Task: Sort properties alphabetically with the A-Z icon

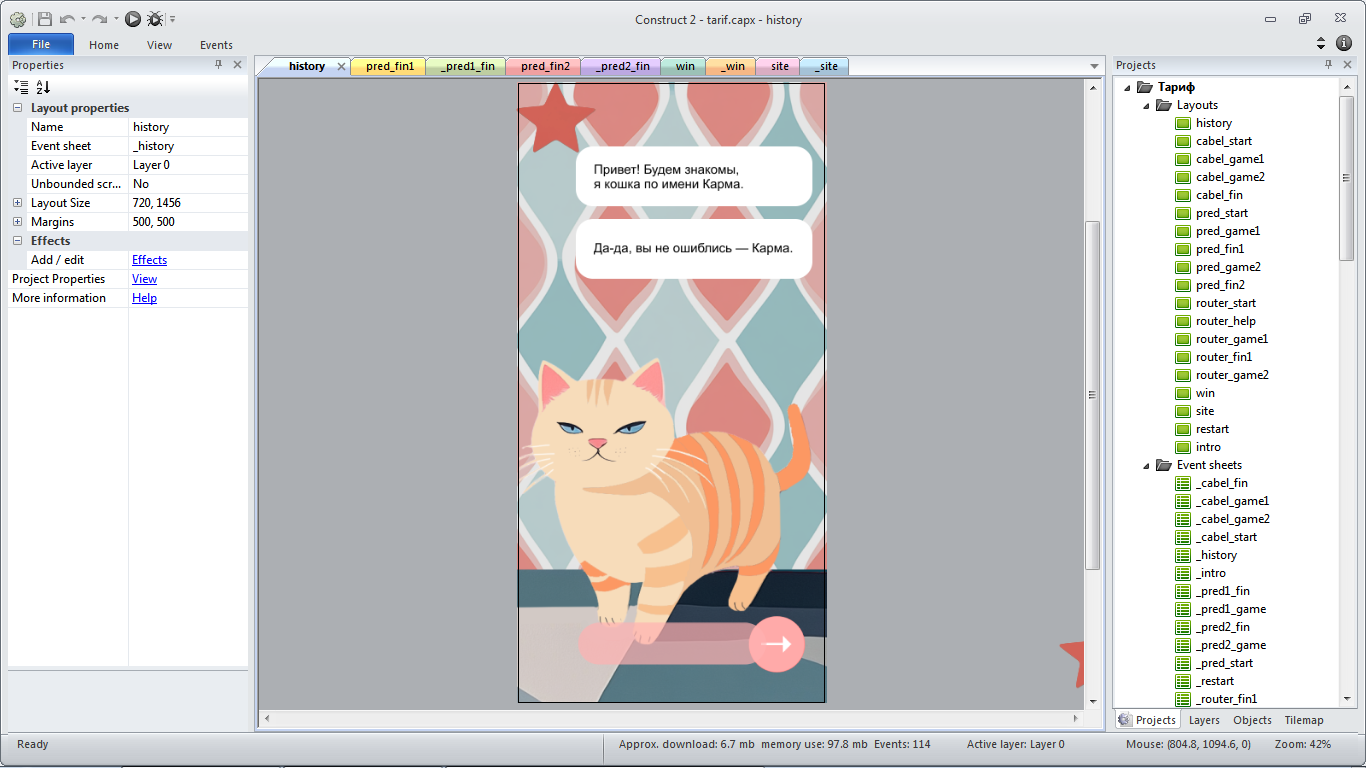Action: (x=43, y=87)
